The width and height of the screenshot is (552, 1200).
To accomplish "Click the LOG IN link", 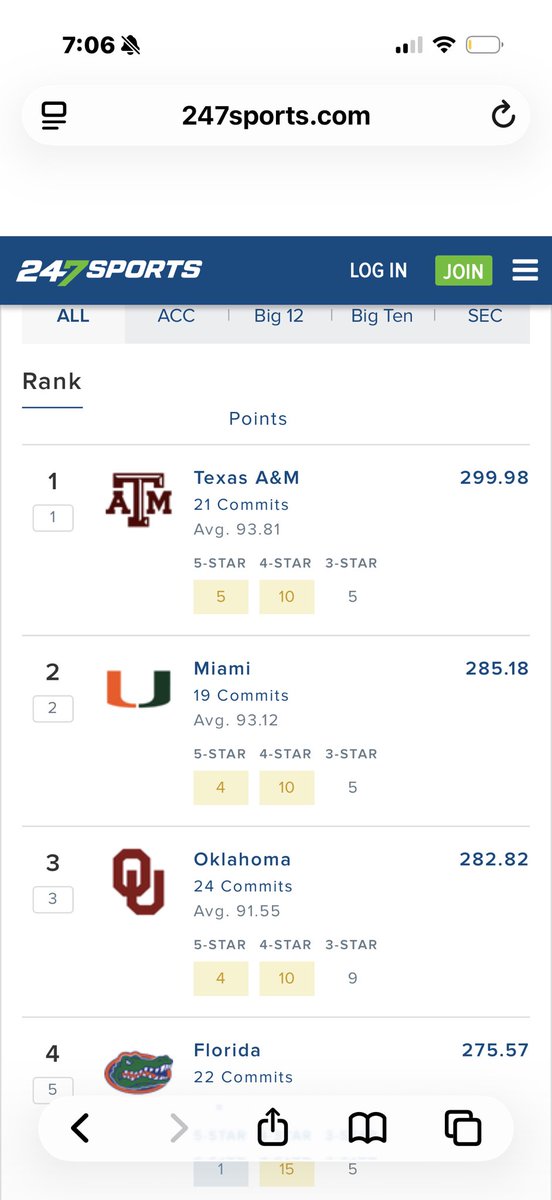I will (378, 271).
